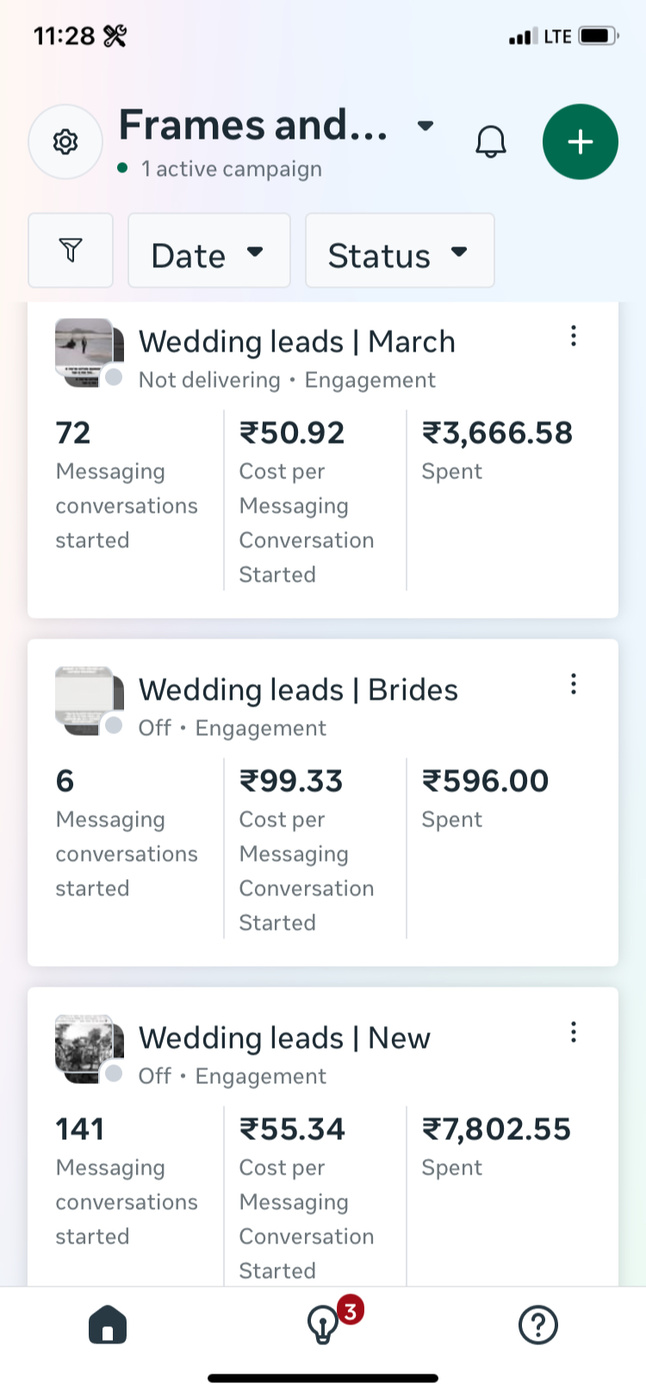
Task: Switch to the recommendations lightbulb tab
Action: tap(323, 1326)
